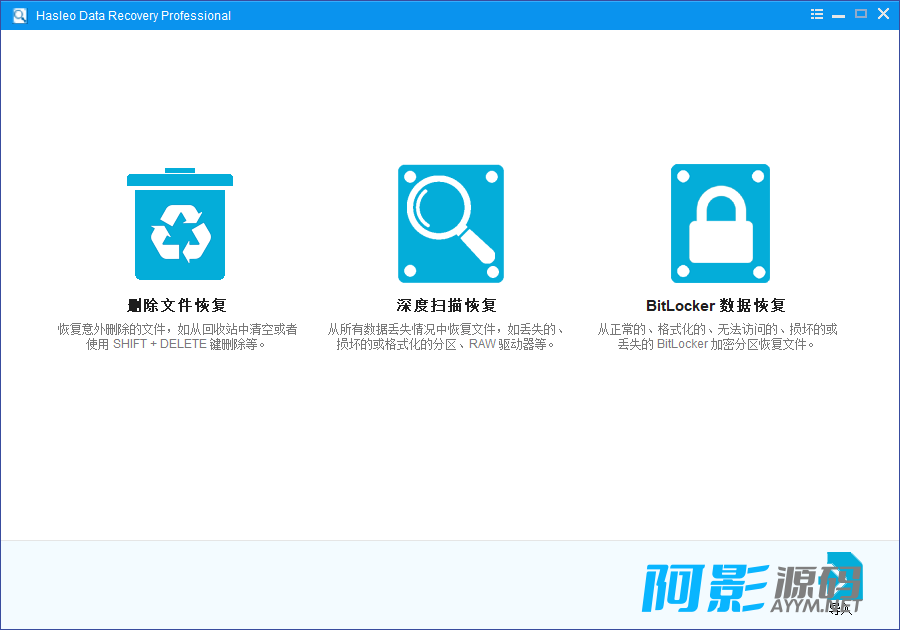Click the recycle bin deleted file recovery icon
This screenshot has height=630, width=900.
click(x=180, y=224)
